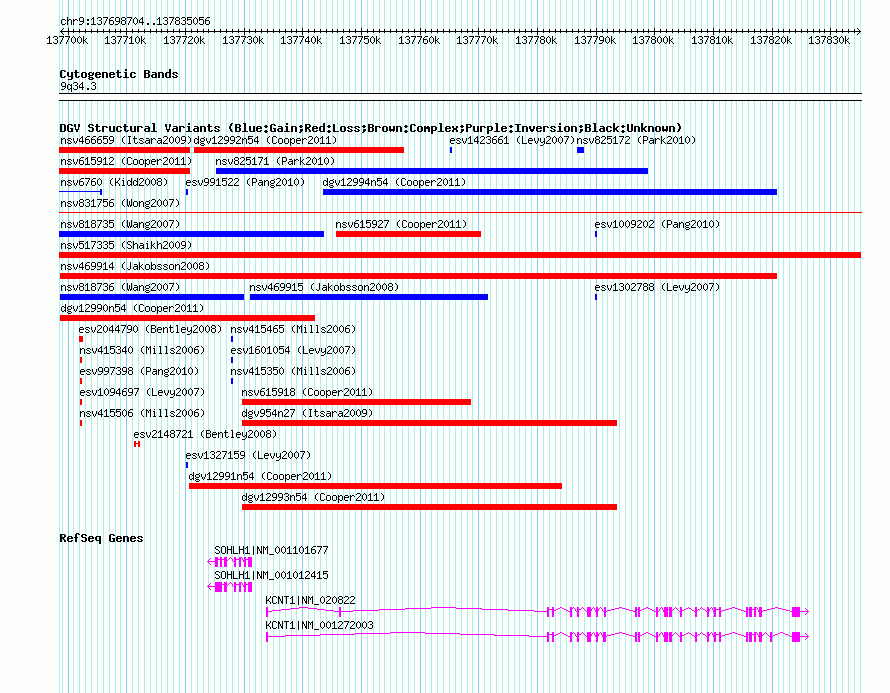The width and height of the screenshot is (890, 693).
Task: Click the SOHLH1 NM_001101677 exon glyph
Action: [230, 562]
